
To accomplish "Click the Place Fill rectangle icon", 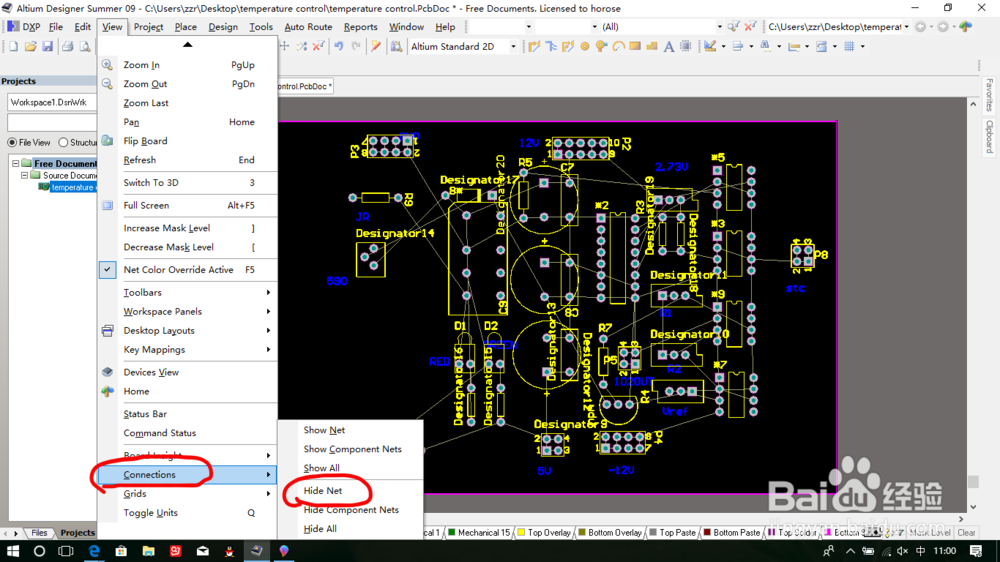I will (635, 47).
